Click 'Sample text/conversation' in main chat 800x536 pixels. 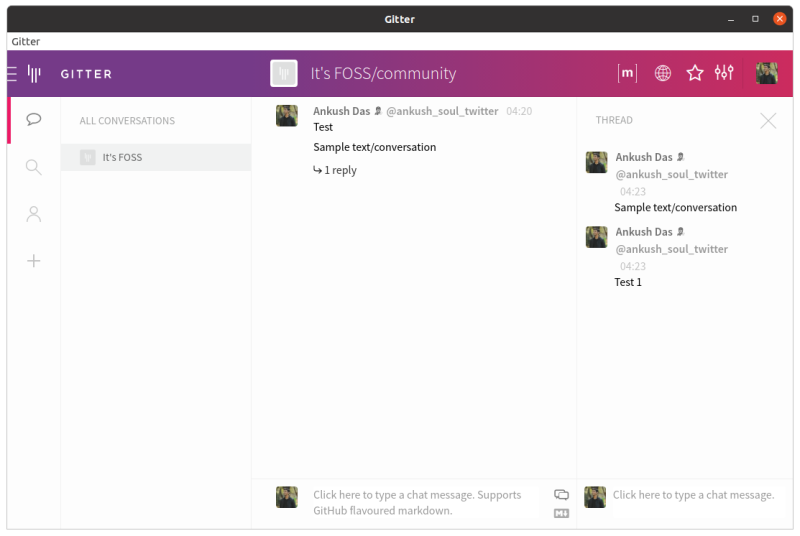click(x=374, y=147)
